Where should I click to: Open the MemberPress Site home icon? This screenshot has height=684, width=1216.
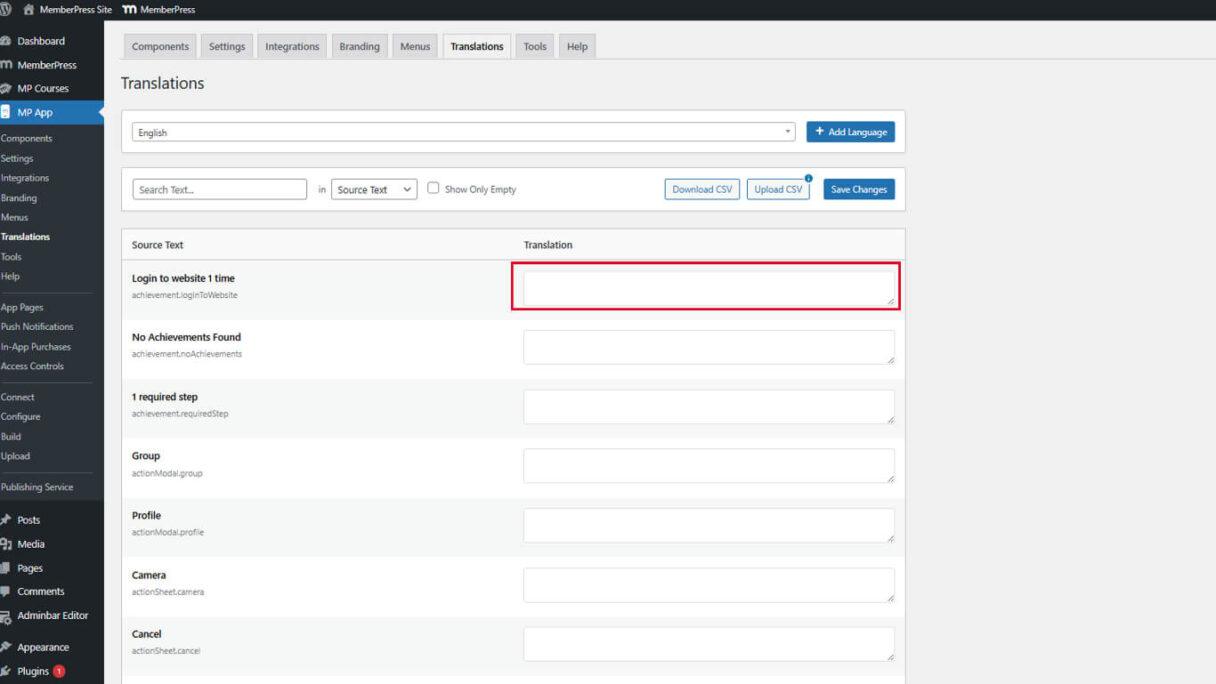[28, 9]
